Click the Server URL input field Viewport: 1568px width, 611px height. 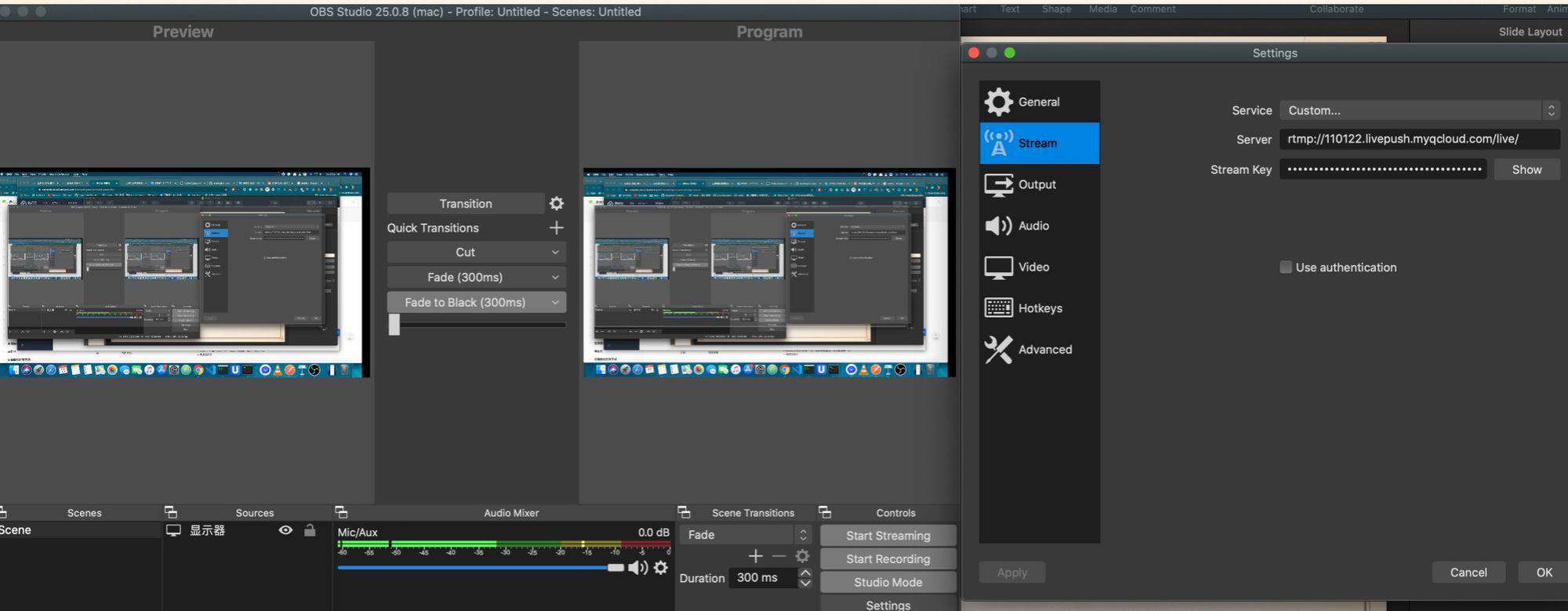click(1420, 139)
